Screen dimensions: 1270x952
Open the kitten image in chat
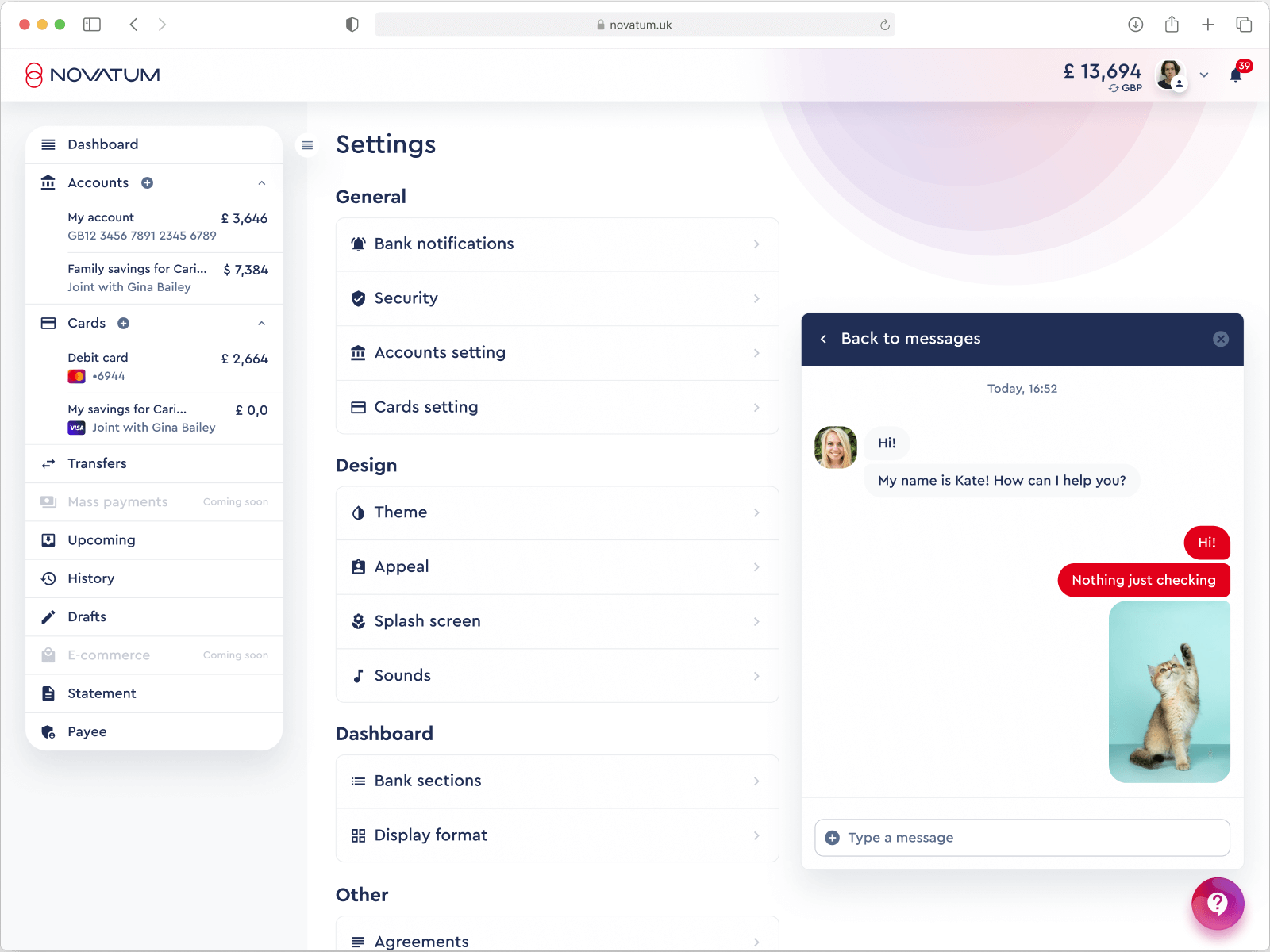point(1169,692)
